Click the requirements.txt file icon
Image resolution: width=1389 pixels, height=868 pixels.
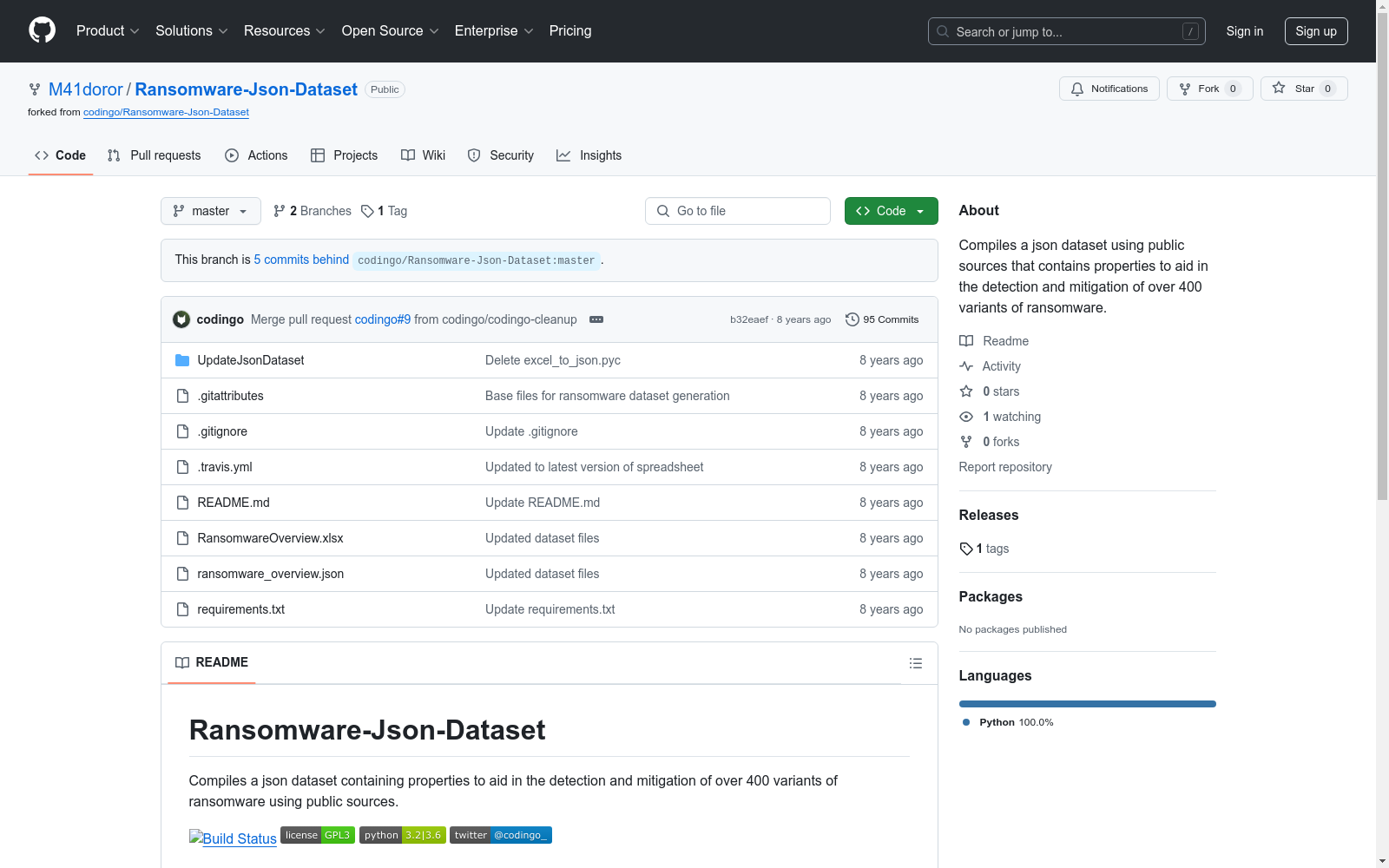182,609
